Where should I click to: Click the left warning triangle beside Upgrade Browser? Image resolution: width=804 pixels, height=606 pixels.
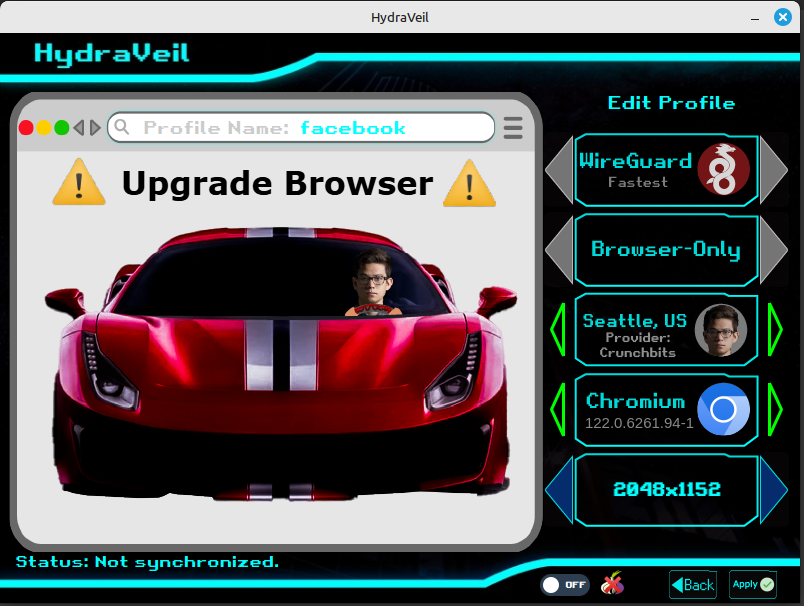coord(79,182)
